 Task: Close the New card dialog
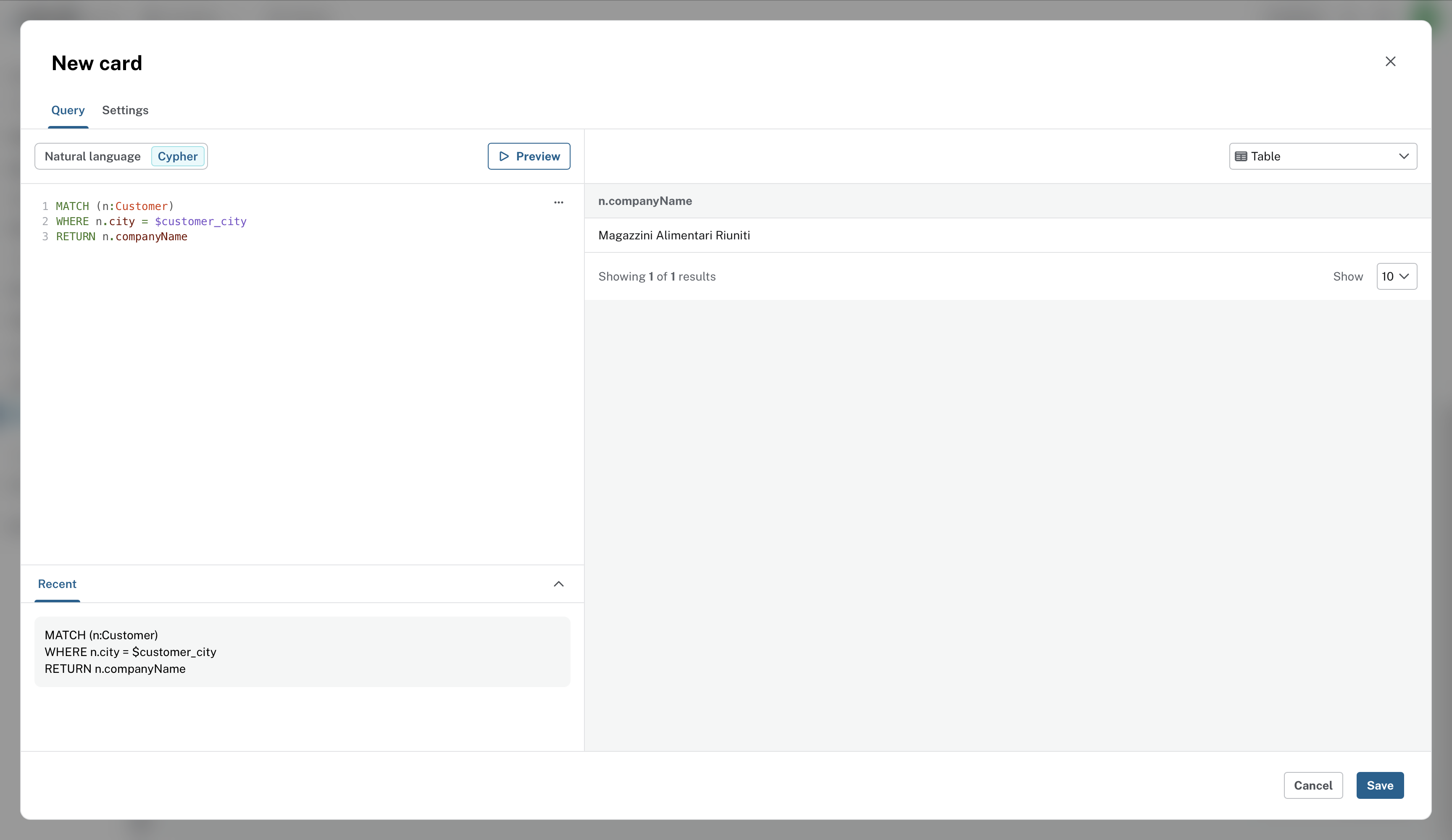[x=1390, y=62]
